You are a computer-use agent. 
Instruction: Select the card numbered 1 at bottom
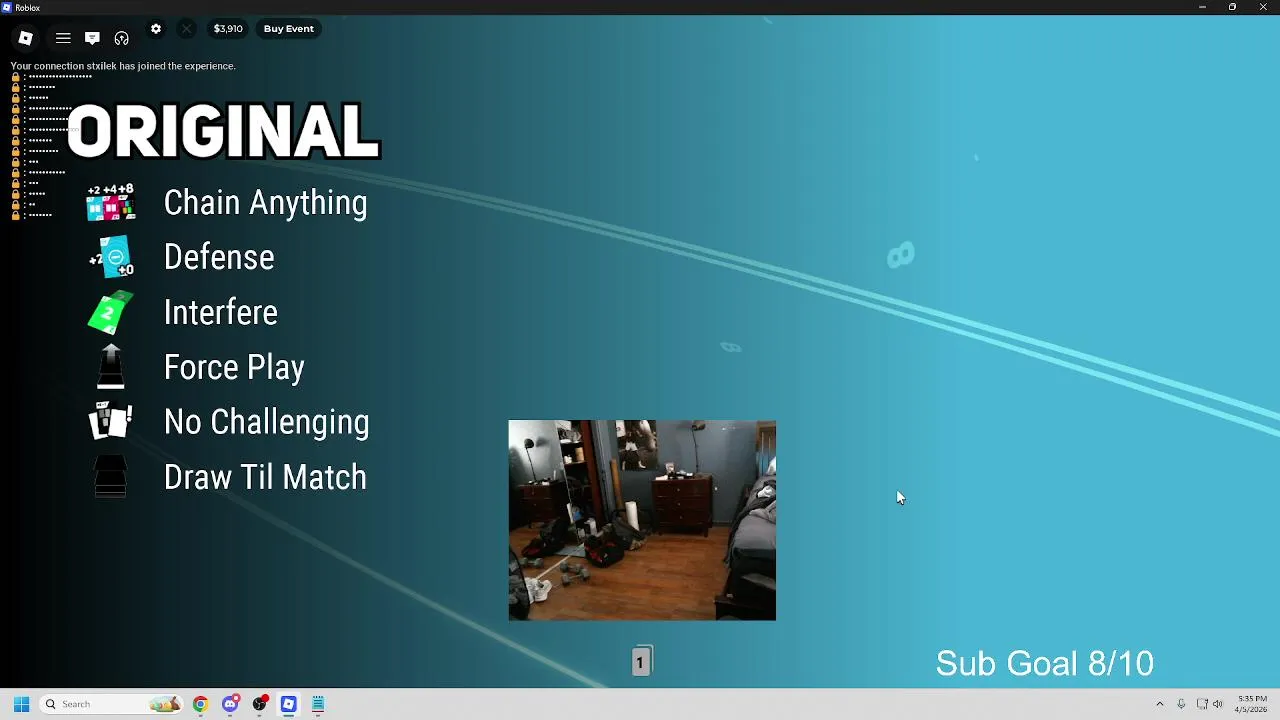(640, 662)
